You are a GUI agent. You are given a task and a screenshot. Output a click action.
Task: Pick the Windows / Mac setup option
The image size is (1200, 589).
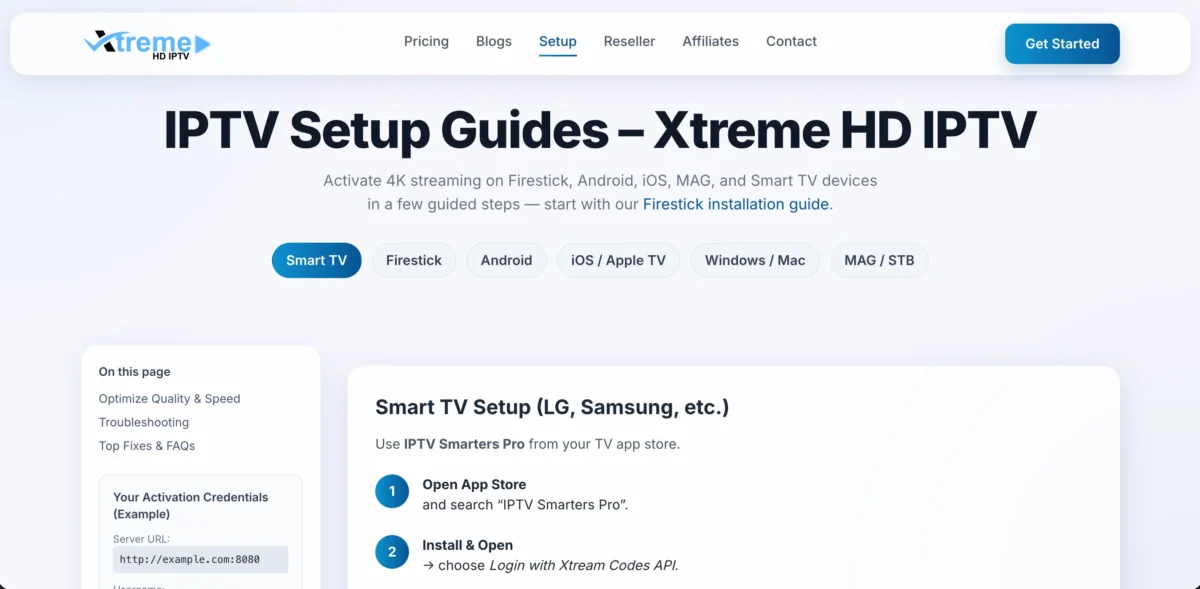tap(754, 260)
